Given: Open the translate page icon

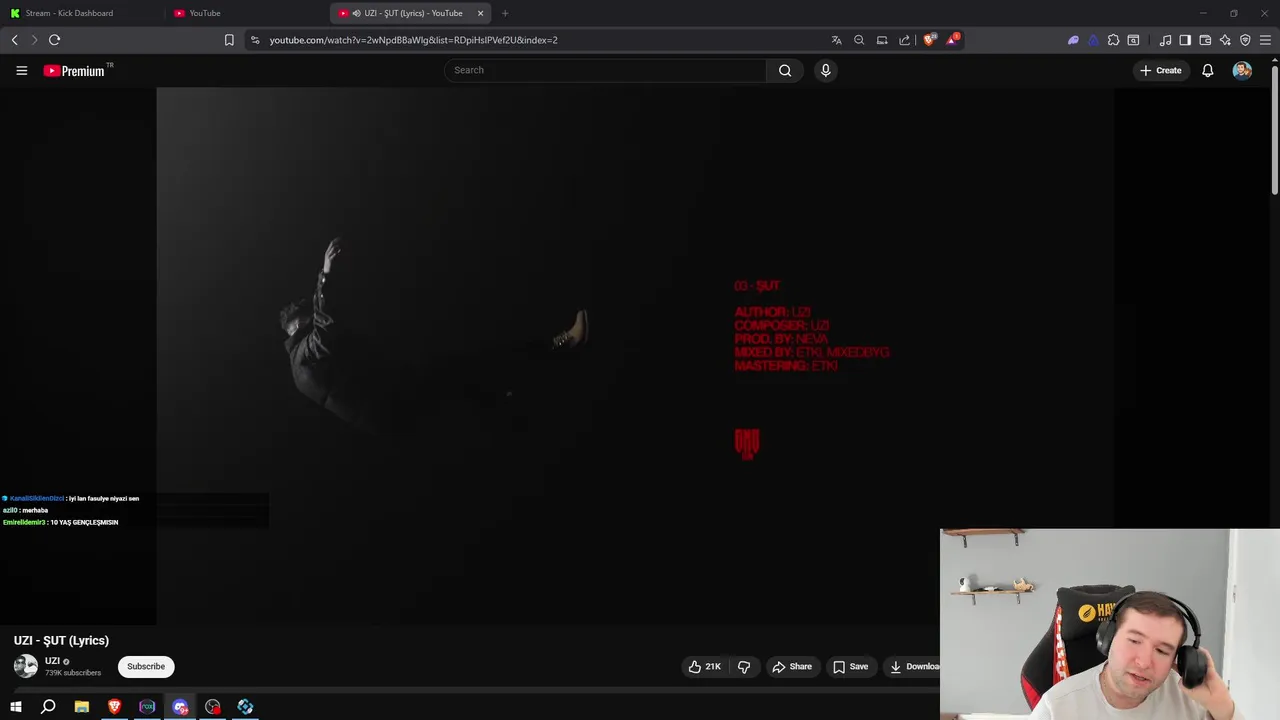Looking at the screenshot, I should tap(836, 40).
